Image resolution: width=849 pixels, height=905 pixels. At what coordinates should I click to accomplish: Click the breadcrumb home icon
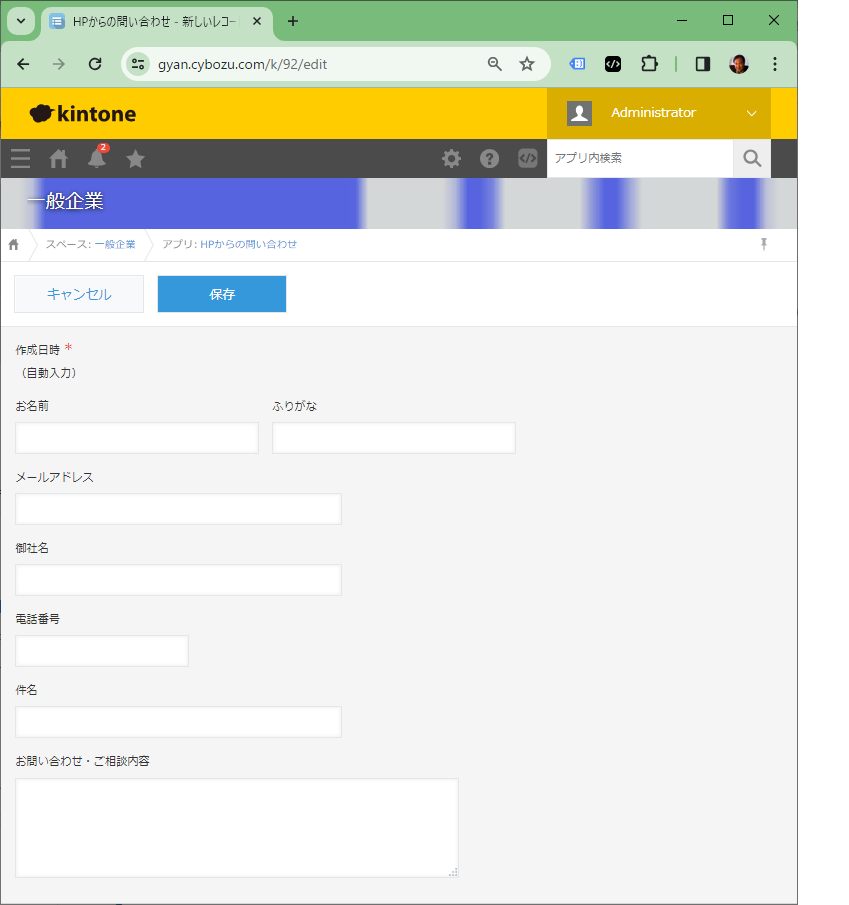point(14,245)
